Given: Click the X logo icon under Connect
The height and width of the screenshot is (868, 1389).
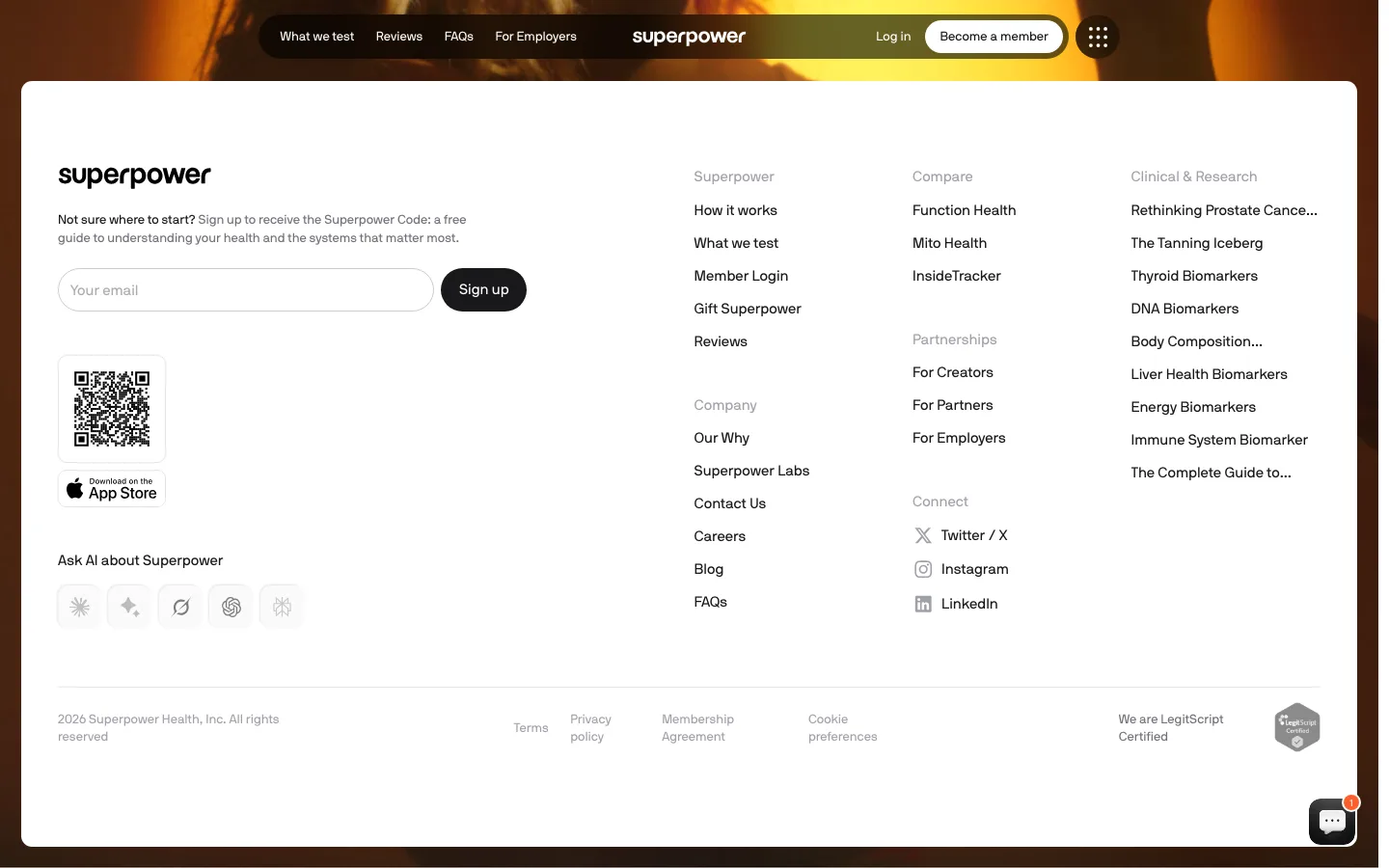Looking at the screenshot, I should 923,535.
